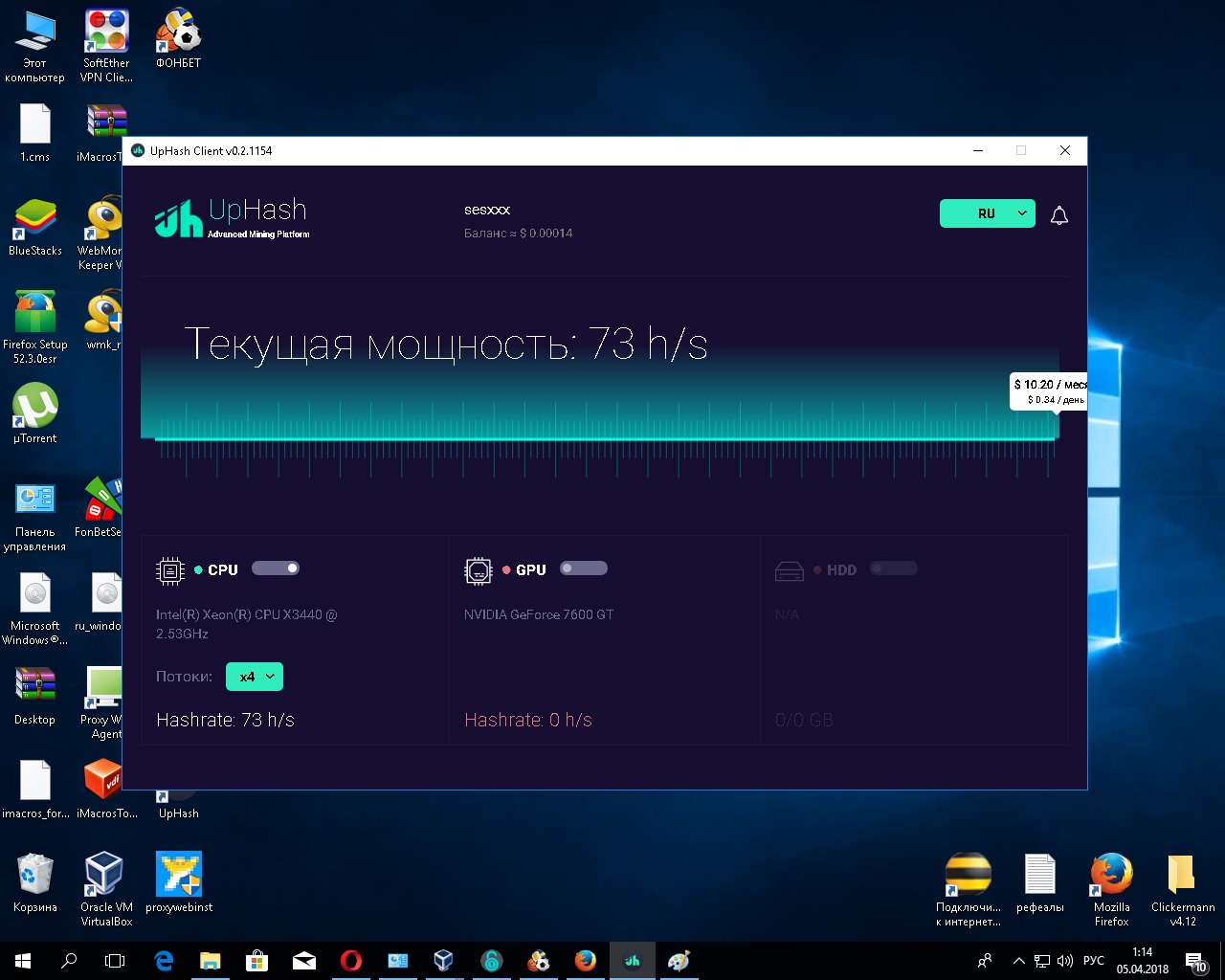The height and width of the screenshot is (980, 1225).
Task: Toggle the HDD mining switch
Action: tap(894, 568)
